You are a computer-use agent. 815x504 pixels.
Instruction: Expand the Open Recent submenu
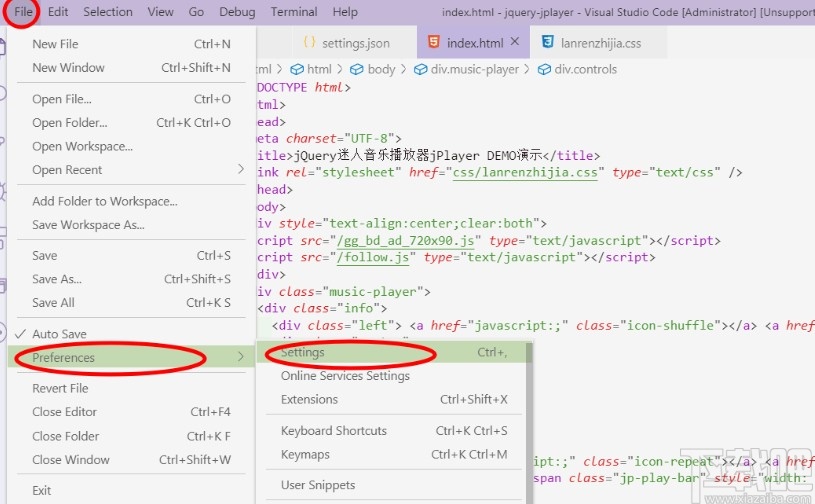point(131,170)
